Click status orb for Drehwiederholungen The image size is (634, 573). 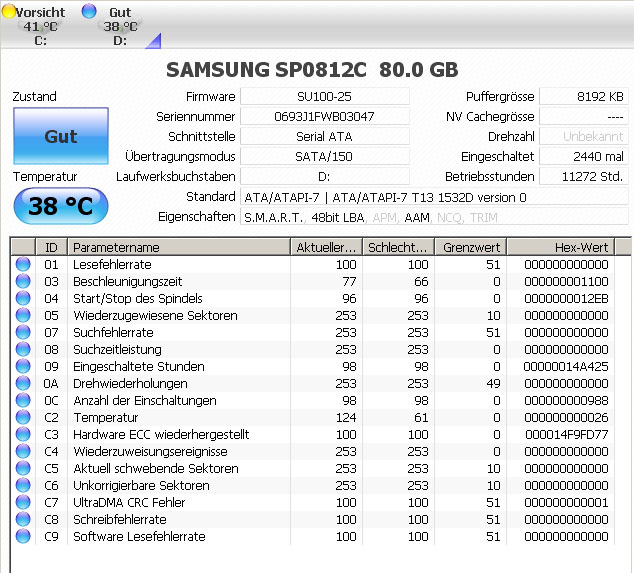(23, 383)
